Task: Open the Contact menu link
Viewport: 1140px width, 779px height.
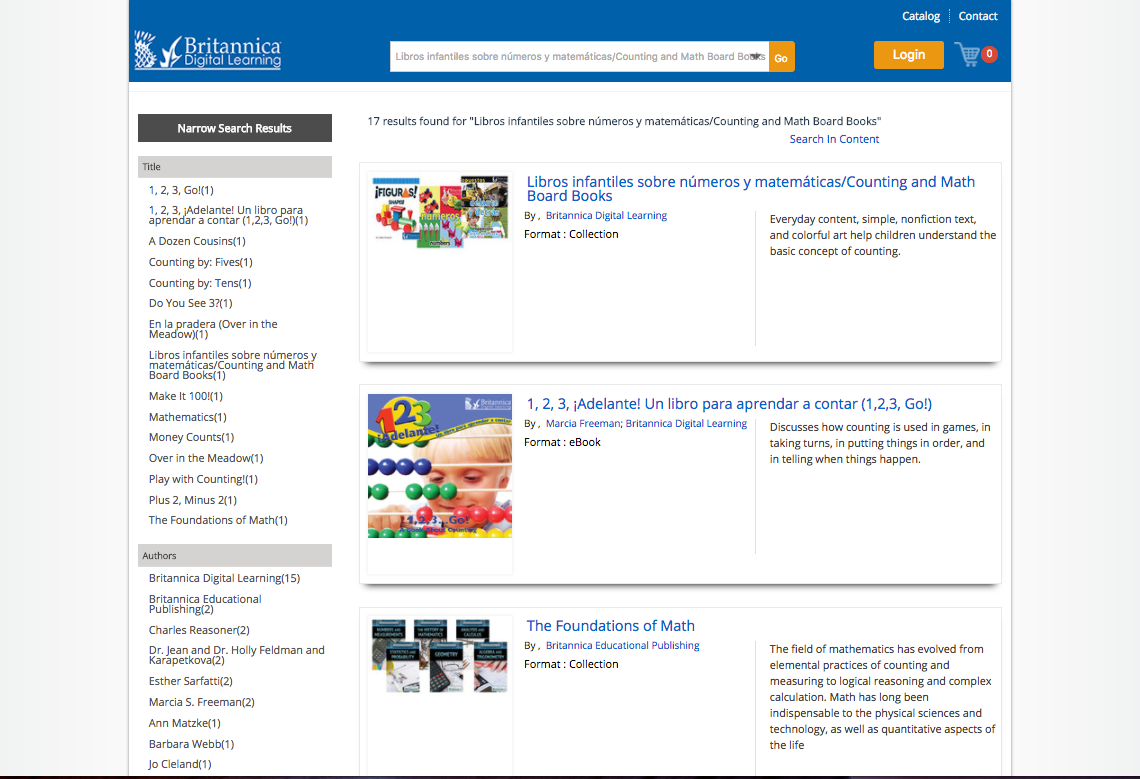Action: coord(978,16)
